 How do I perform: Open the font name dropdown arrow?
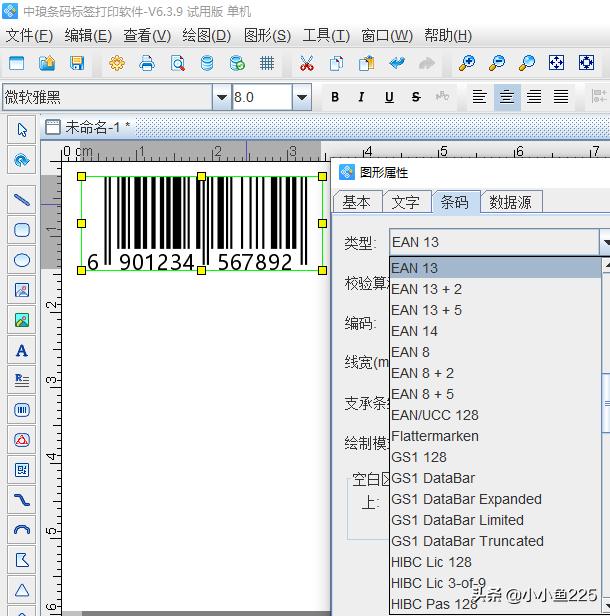click(222, 97)
